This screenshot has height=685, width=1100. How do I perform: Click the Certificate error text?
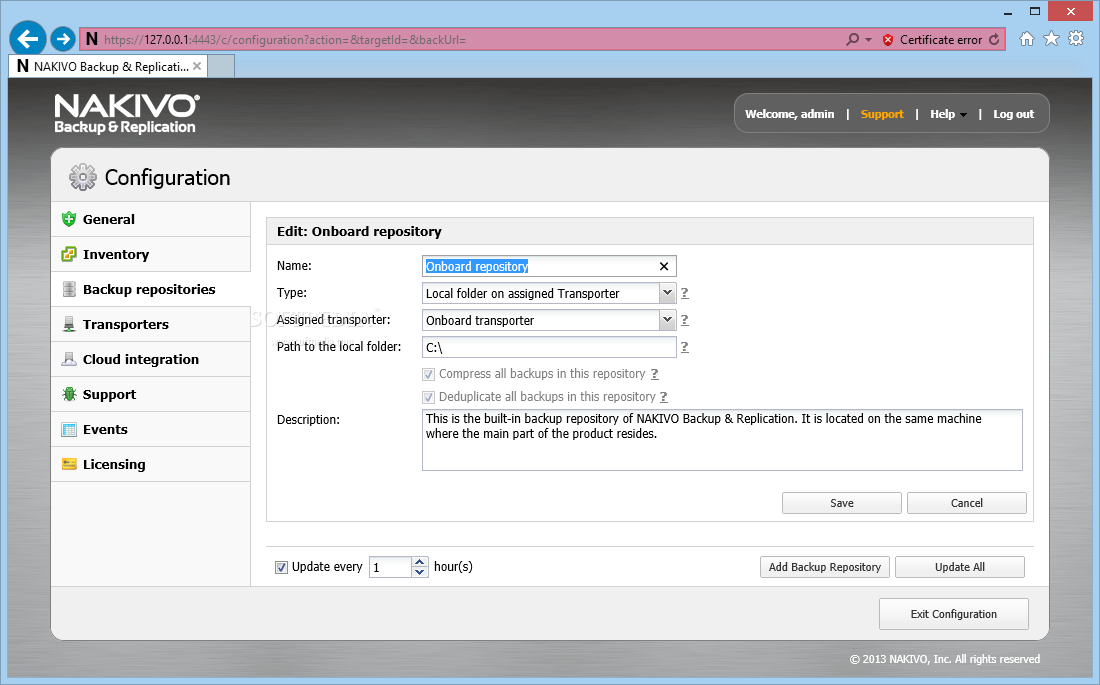(x=941, y=40)
